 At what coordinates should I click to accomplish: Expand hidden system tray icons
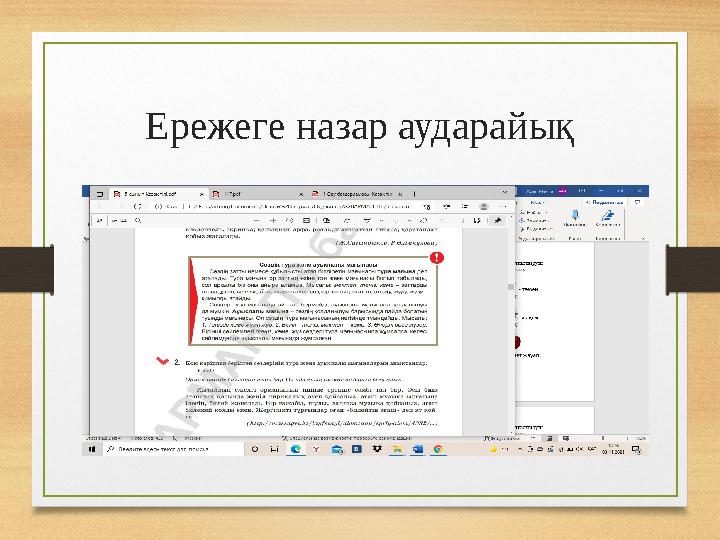520,449
